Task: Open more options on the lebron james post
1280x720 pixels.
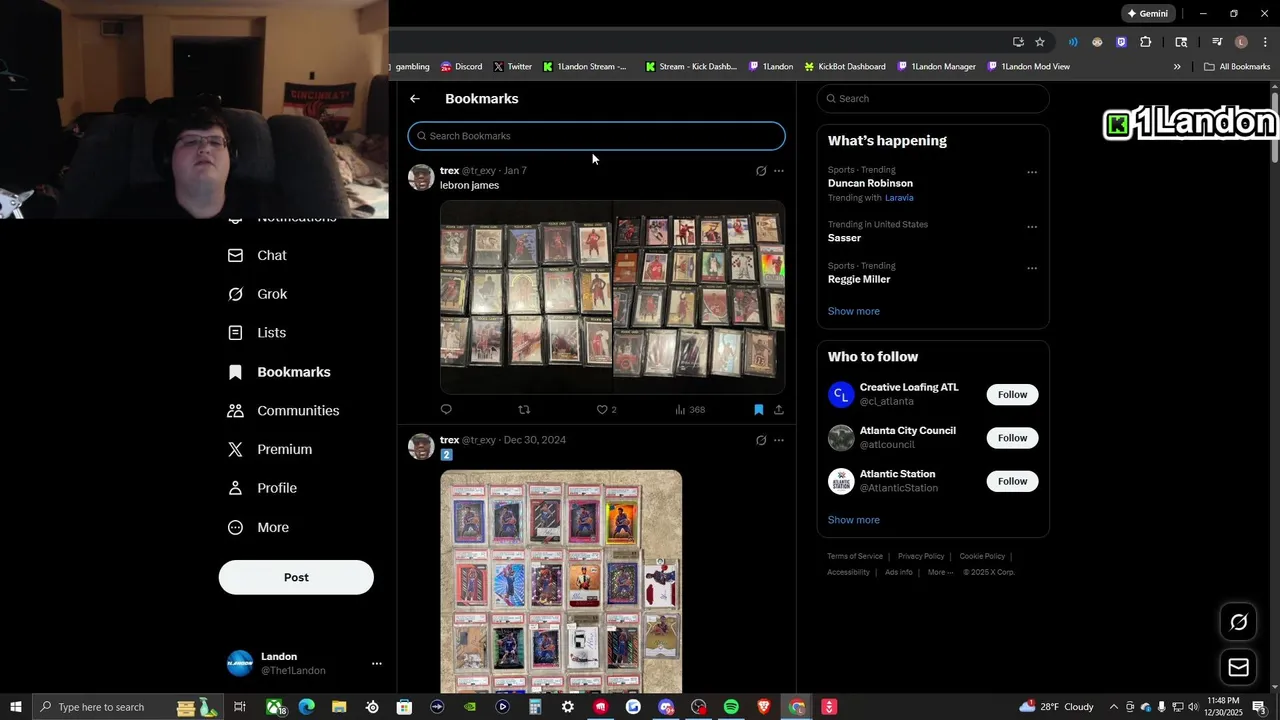Action: [779, 171]
